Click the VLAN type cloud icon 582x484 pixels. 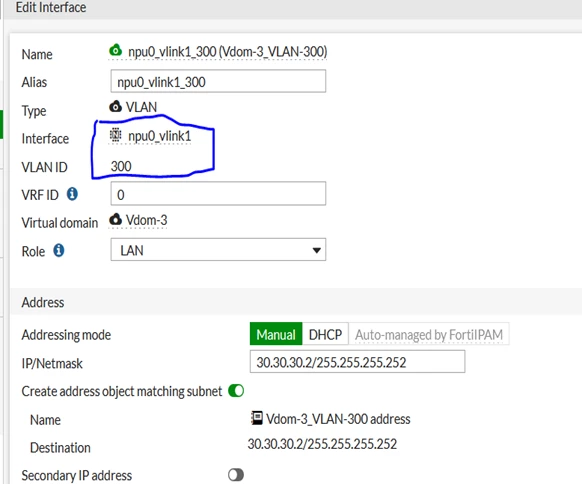[115, 107]
